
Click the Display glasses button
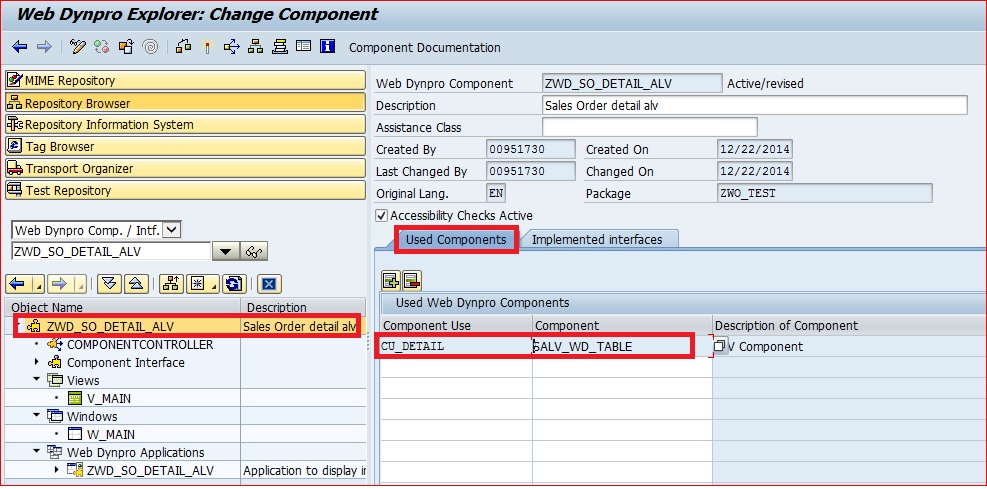[x=254, y=252]
